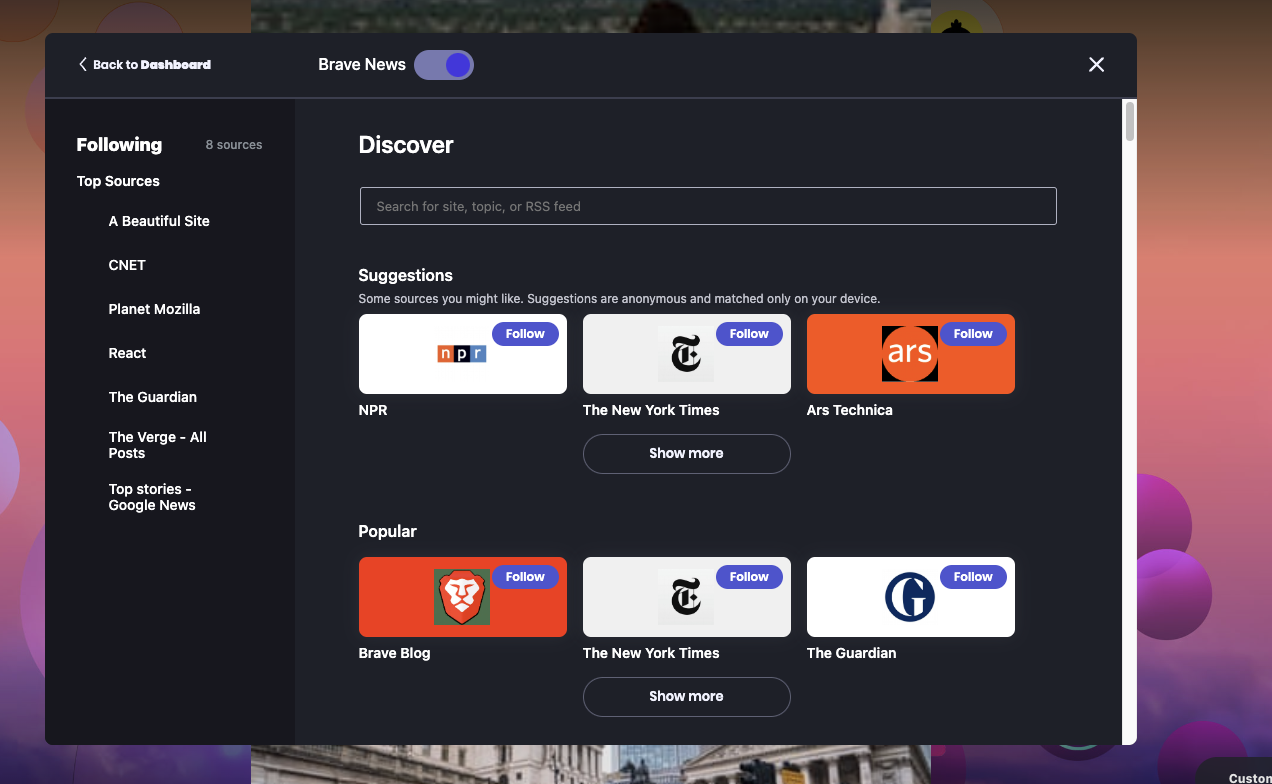
Task: Show more popular sources
Action: (x=686, y=696)
